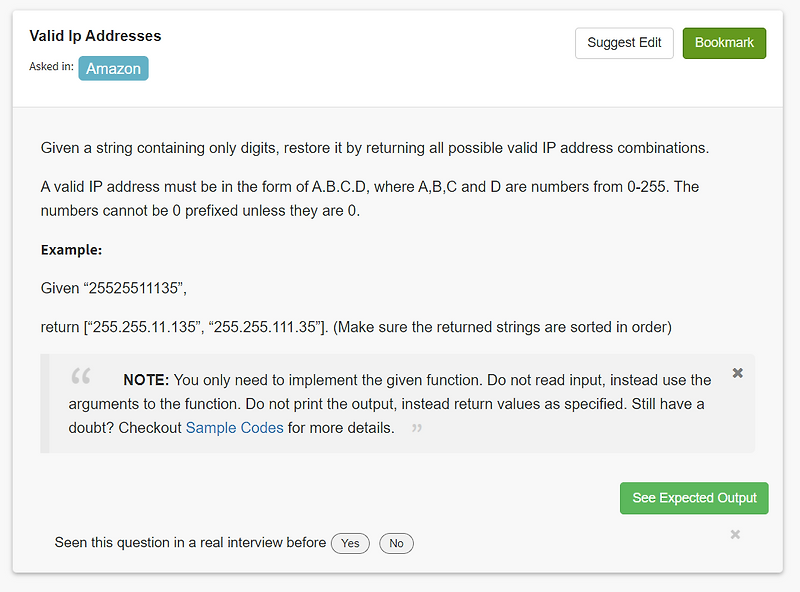The width and height of the screenshot is (800, 592).
Task: Answer Yes to seen in real interview
Action: [x=350, y=543]
